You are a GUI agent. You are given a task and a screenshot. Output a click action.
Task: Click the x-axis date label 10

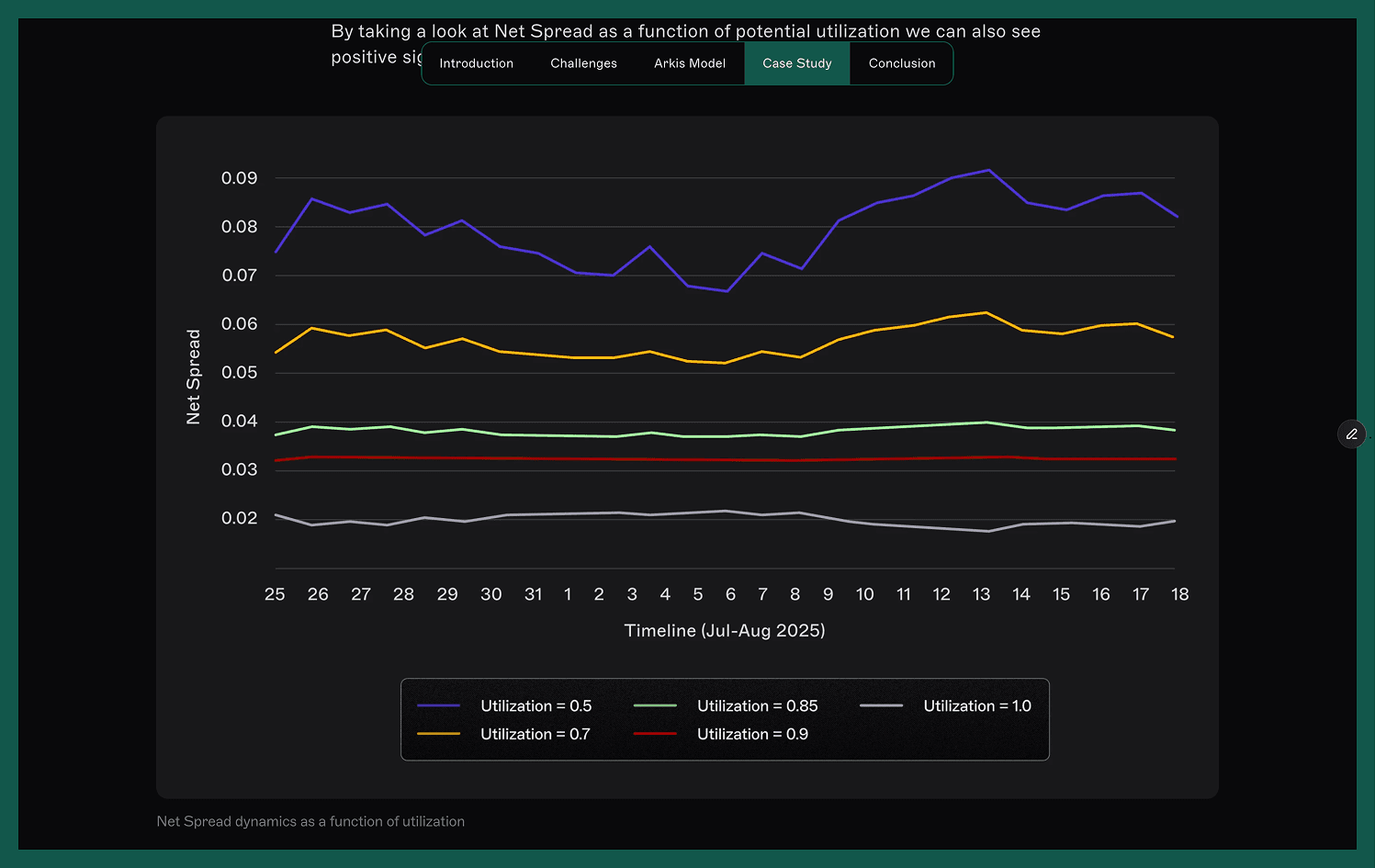(x=864, y=594)
